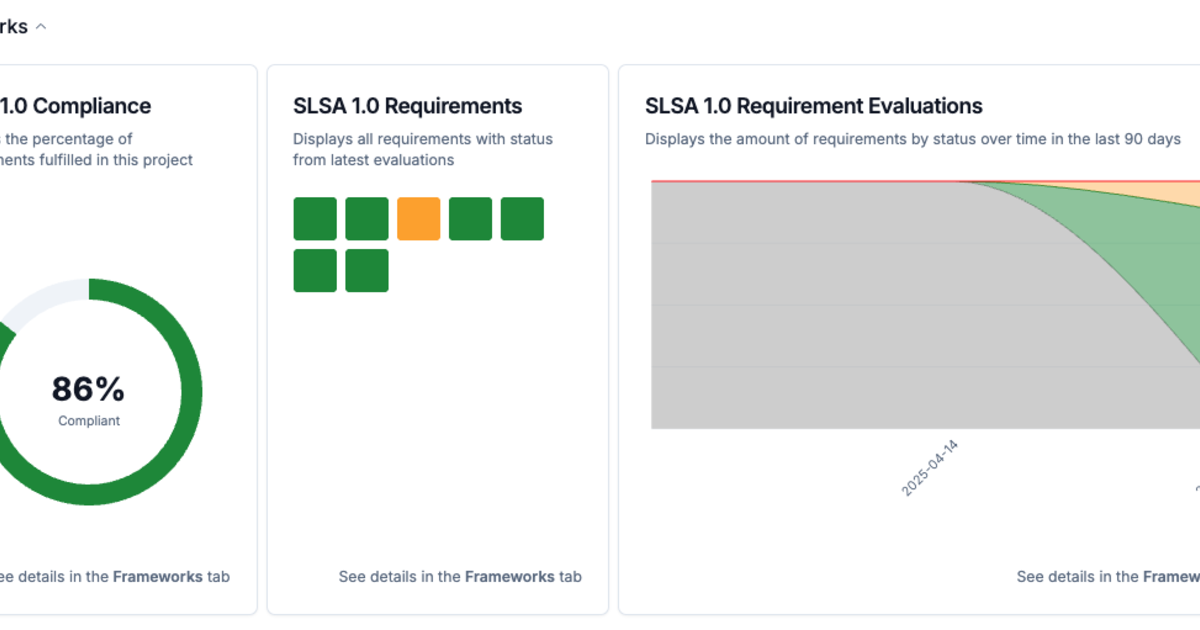Viewport: 1200px width, 630px height.
Task: Open the first green square in second requirements row
Action: click(315, 271)
